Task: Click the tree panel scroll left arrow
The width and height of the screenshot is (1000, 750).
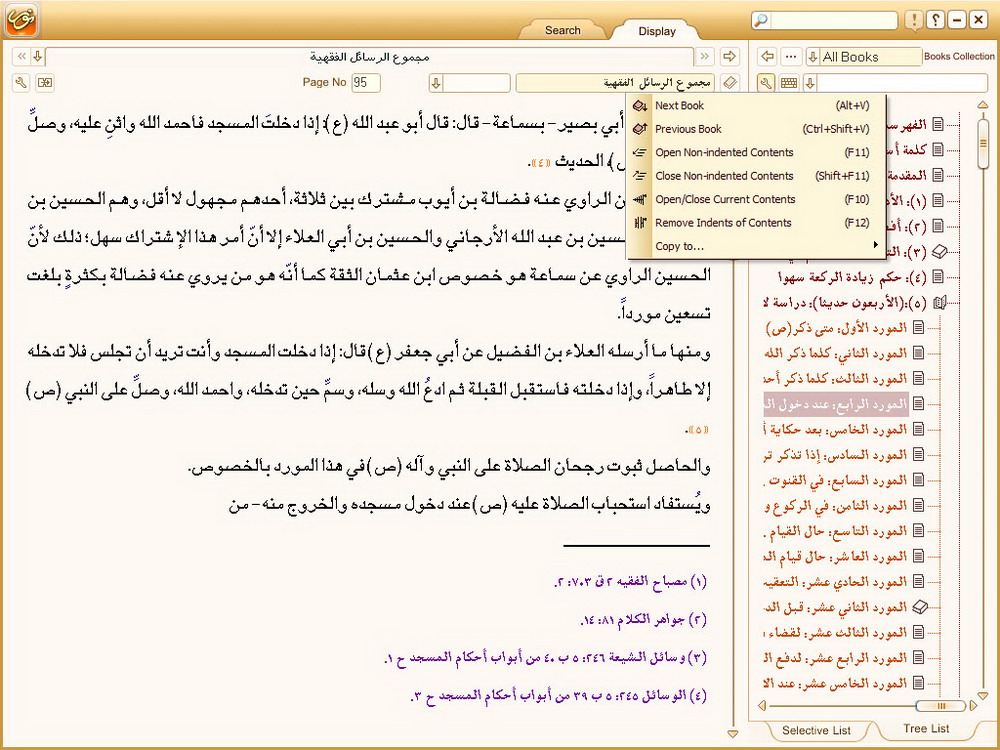Action: tap(762, 705)
